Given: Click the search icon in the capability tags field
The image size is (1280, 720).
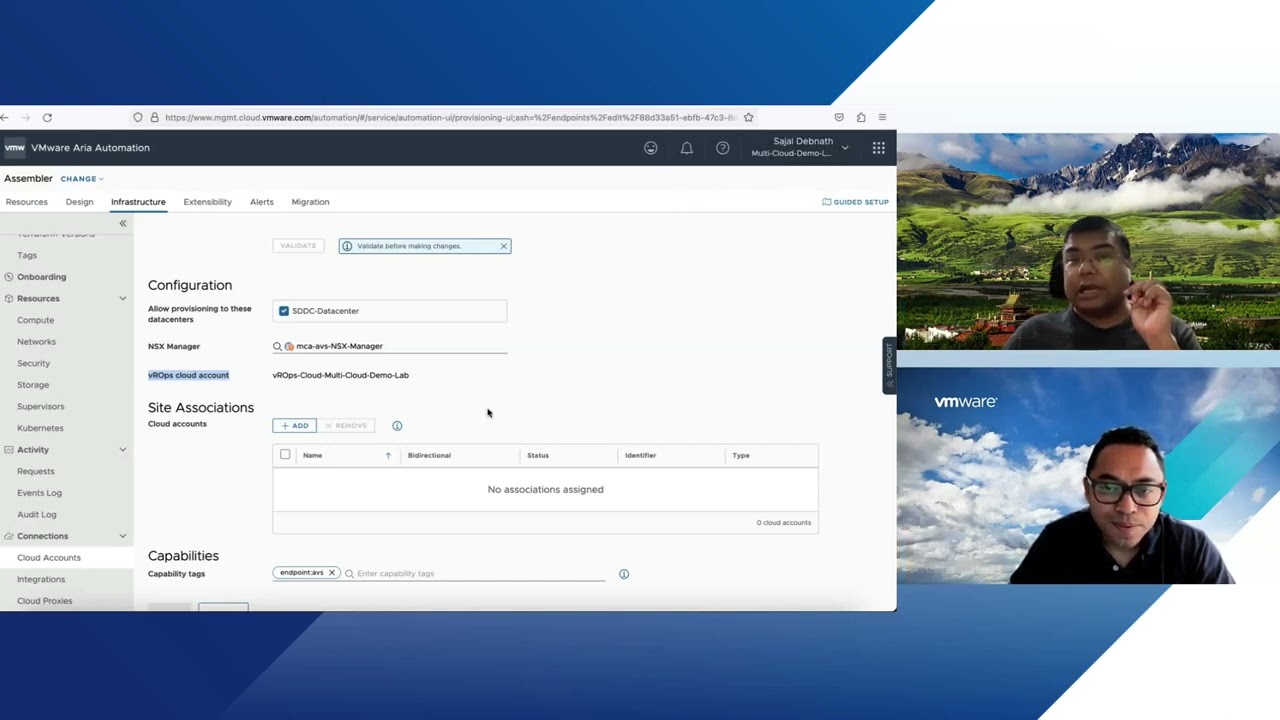Looking at the screenshot, I should 349,574.
